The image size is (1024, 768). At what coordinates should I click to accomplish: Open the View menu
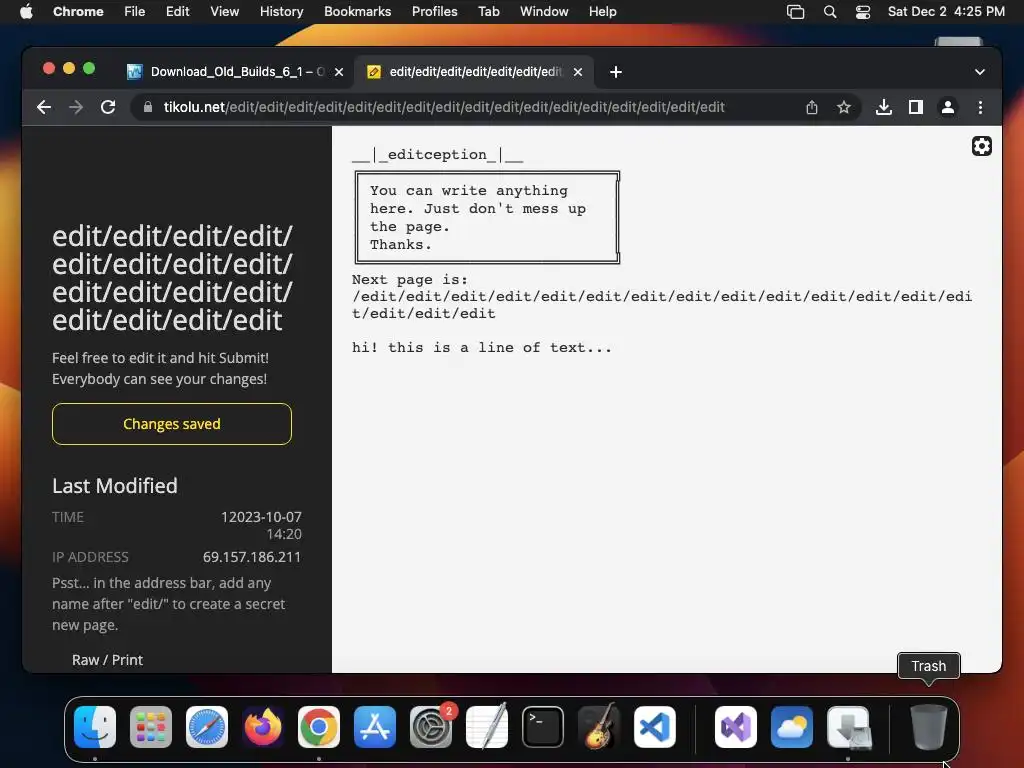(225, 12)
